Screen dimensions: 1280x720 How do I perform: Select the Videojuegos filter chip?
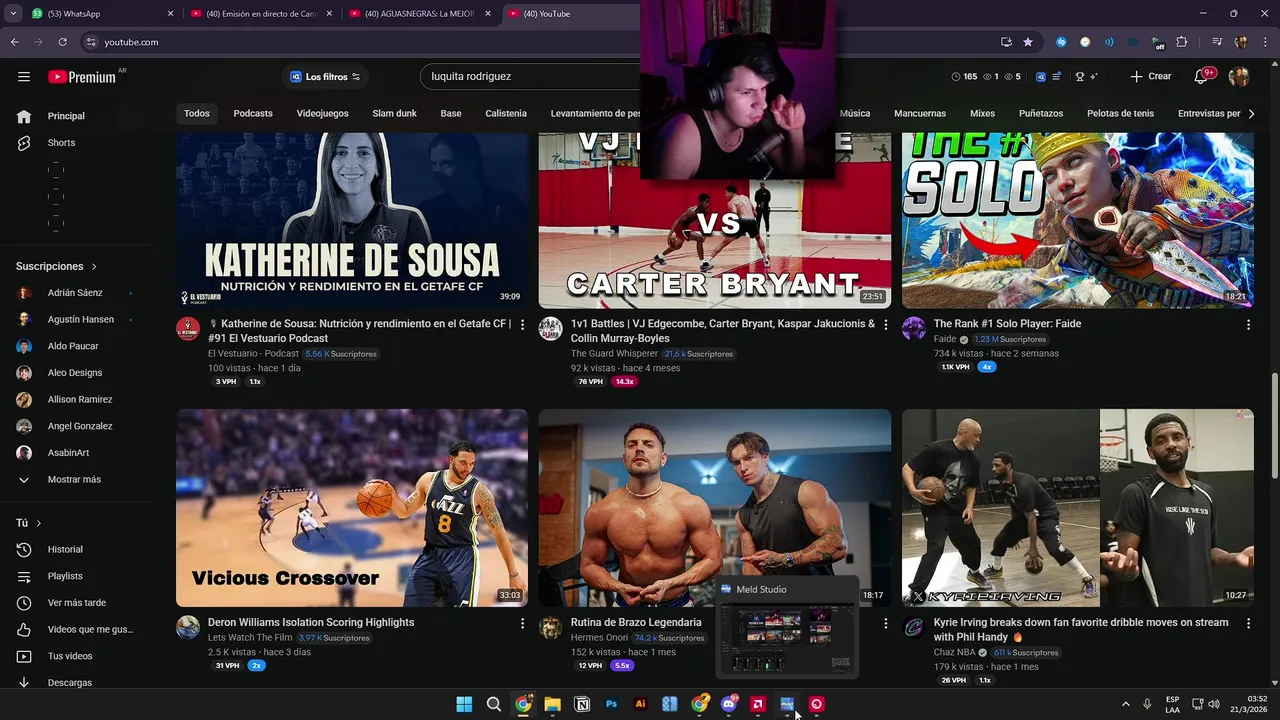point(322,114)
